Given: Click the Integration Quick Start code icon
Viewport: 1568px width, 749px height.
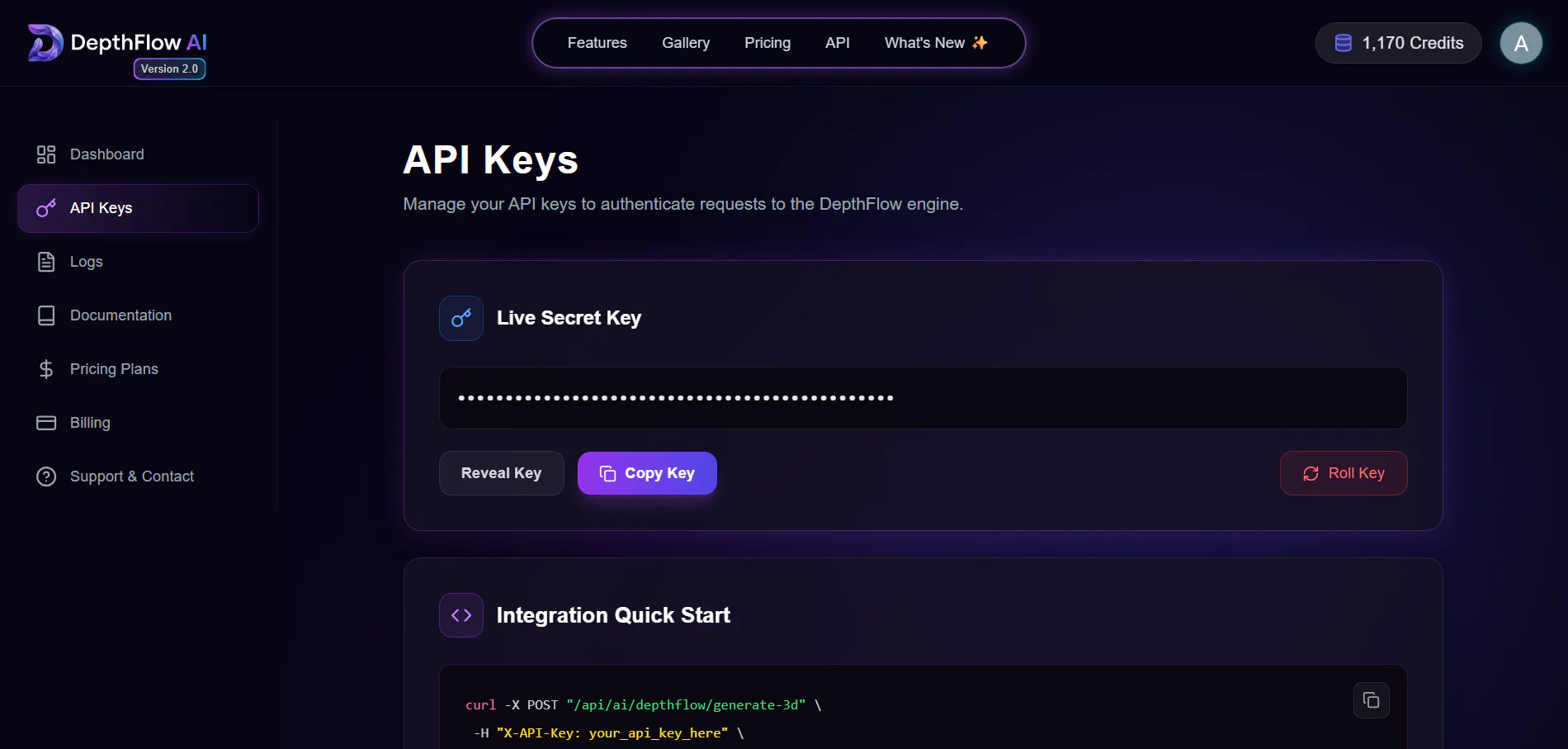Looking at the screenshot, I should [x=461, y=615].
